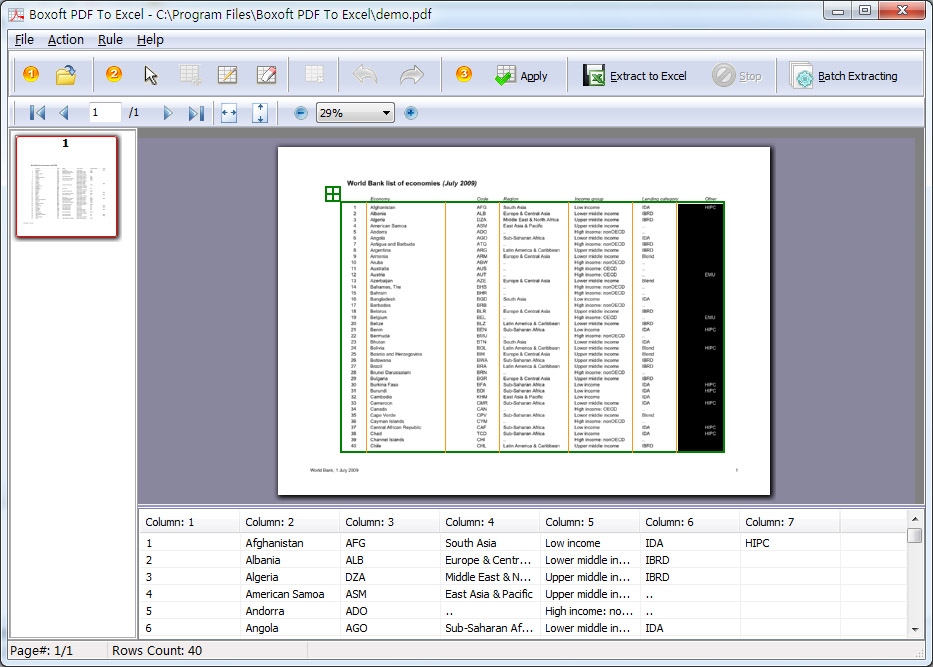This screenshot has width=933, height=667.
Task: Click the step 2 orange badge
Action: 114,74
